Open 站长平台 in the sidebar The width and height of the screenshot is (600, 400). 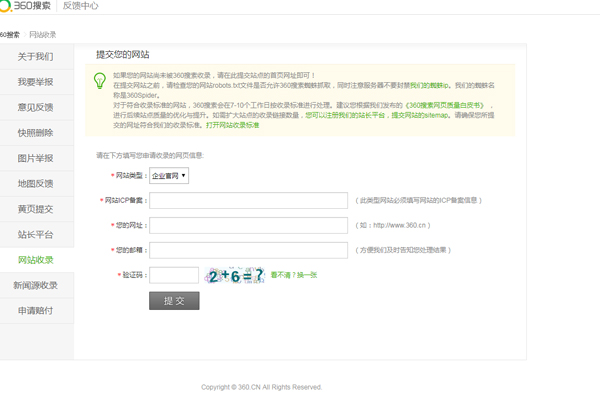pos(36,234)
